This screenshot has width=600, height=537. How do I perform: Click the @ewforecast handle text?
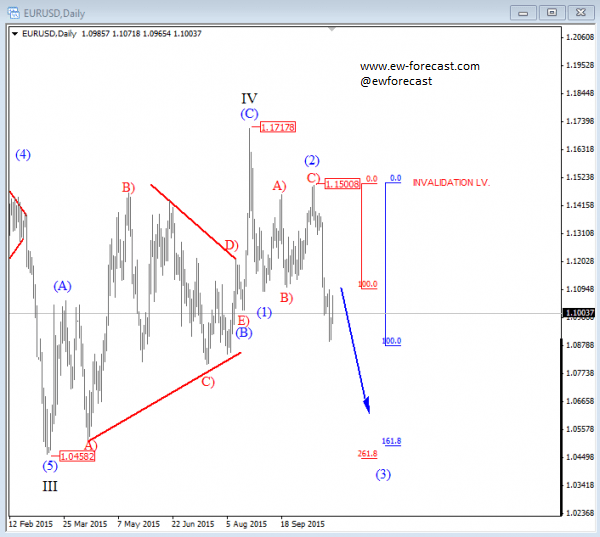(x=396, y=81)
